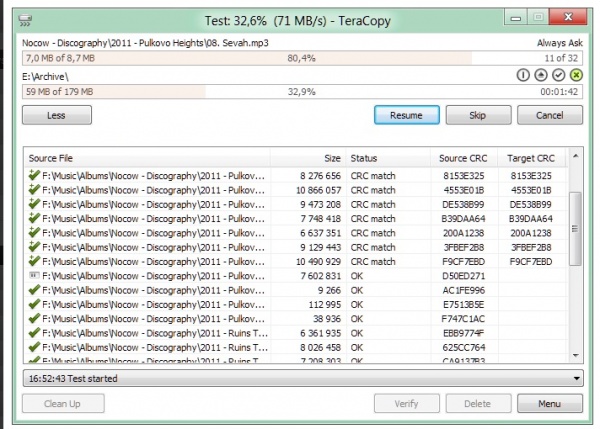Click the TeraCopy app icon in title bar
The height and width of the screenshot is (429, 600).
pyautogui.click(x=25, y=20)
